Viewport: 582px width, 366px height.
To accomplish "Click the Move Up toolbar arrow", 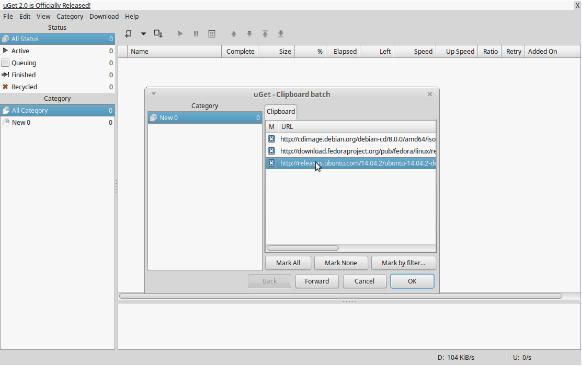I will click(x=233, y=34).
